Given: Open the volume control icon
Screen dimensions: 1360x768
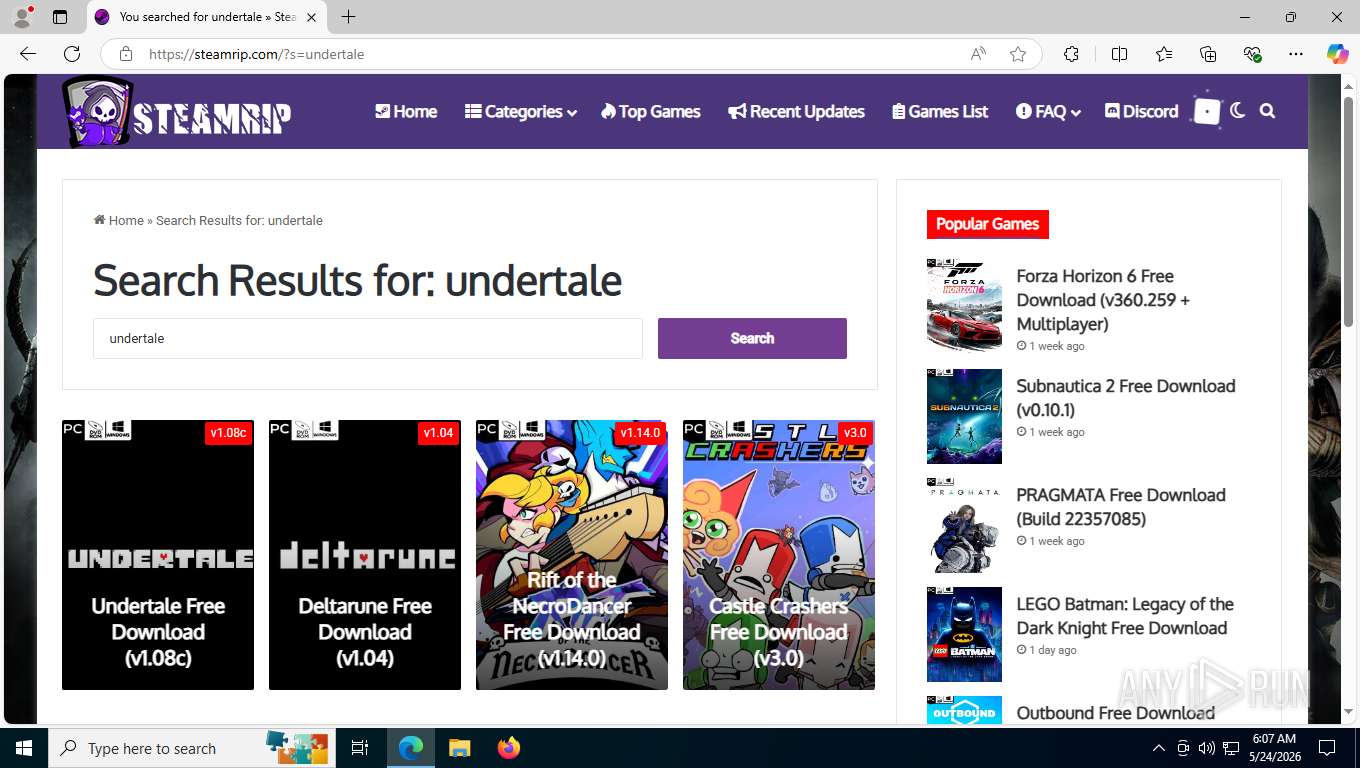Looking at the screenshot, I should pyautogui.click(x=1206, y=748).
